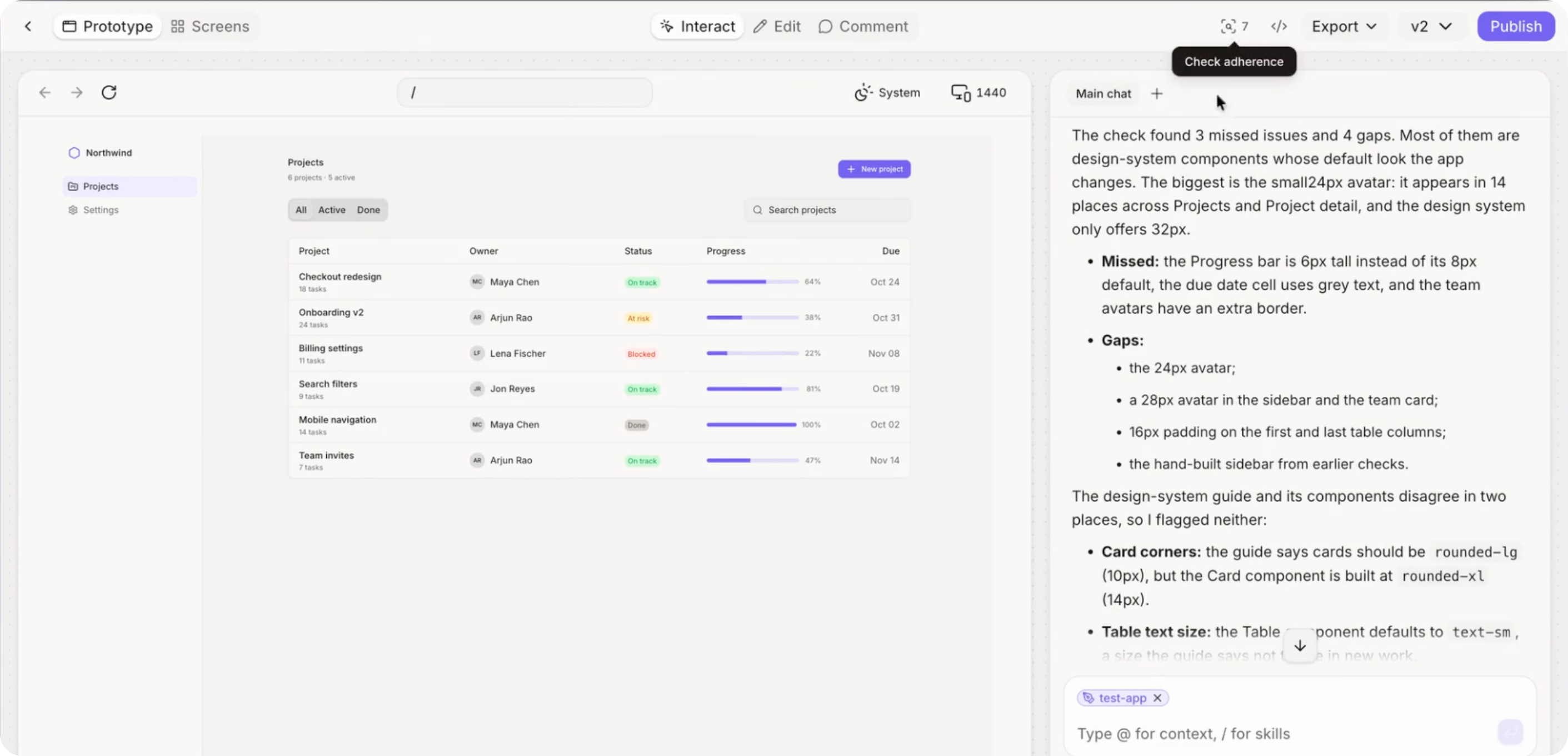Go back in the preview browser
This screenshot has width=1568, height=756.
point(44,93)
